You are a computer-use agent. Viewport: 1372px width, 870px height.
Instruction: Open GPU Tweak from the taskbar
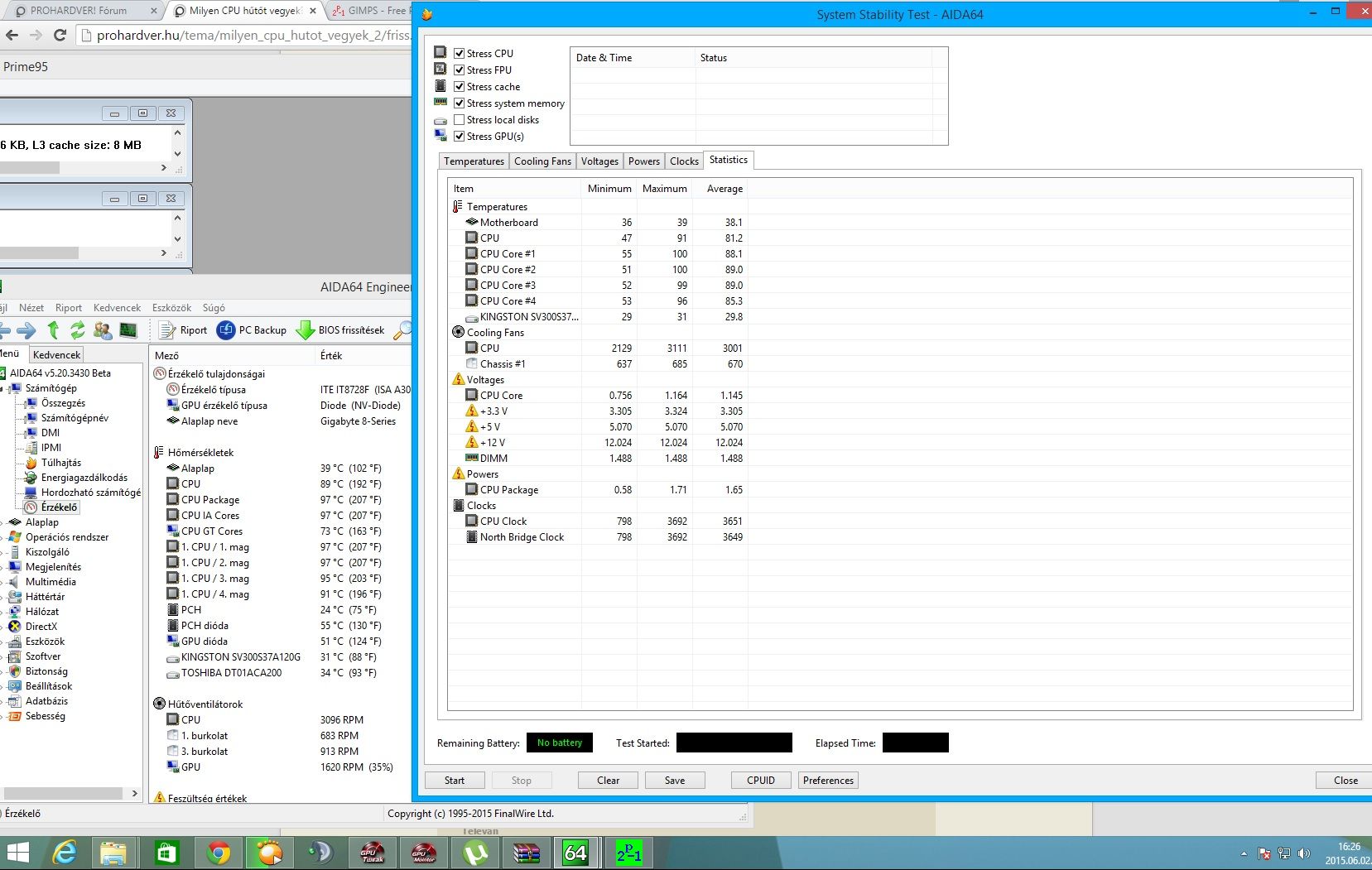pos(372,852)
